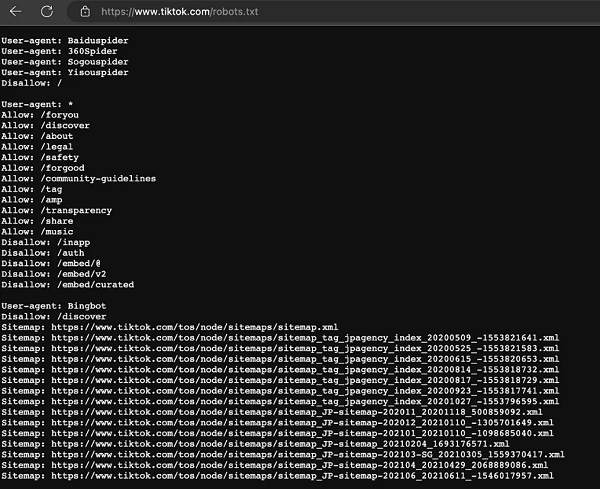Click the 'Allow: /safety' line

(40, 157)
